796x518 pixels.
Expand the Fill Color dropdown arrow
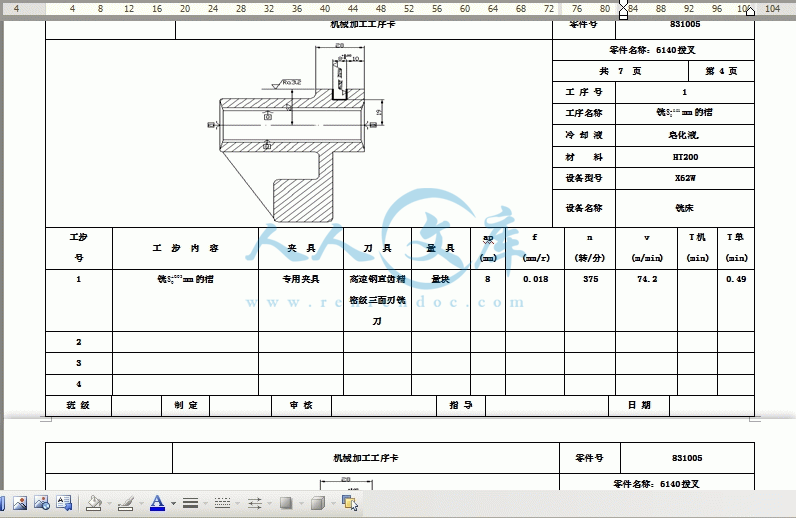(109, 503)
